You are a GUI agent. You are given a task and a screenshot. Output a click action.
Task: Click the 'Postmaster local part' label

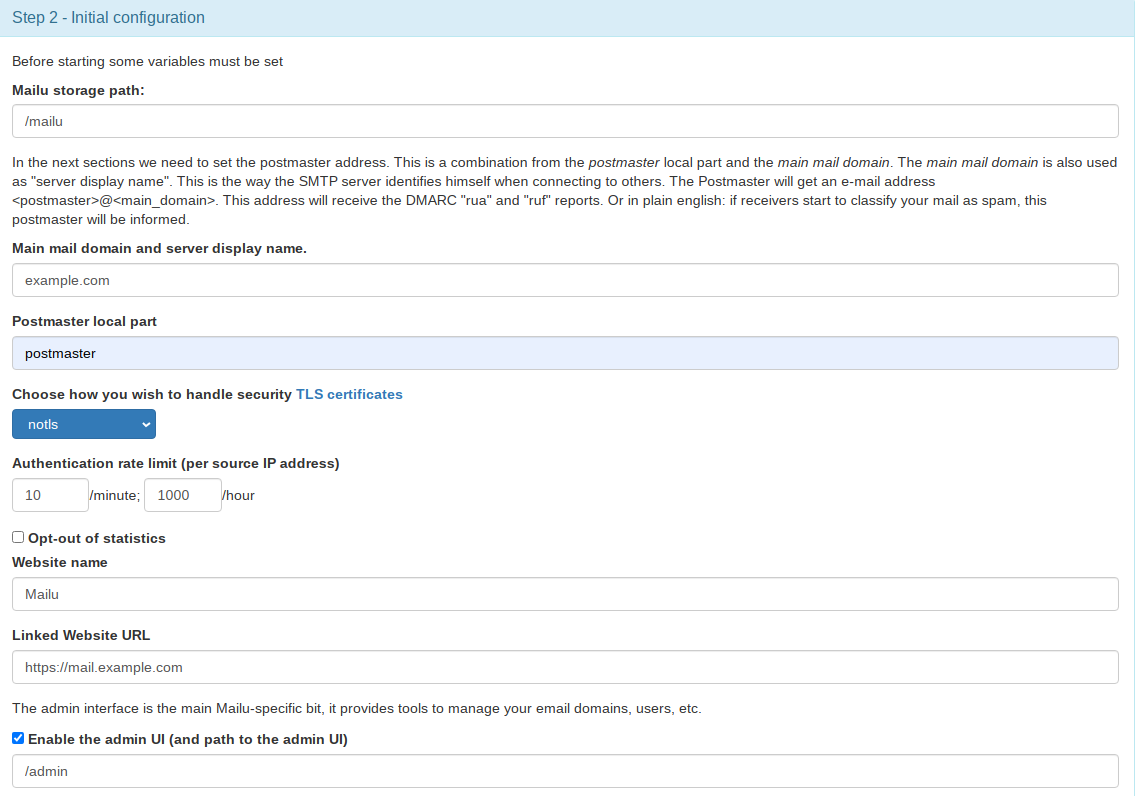84,321
